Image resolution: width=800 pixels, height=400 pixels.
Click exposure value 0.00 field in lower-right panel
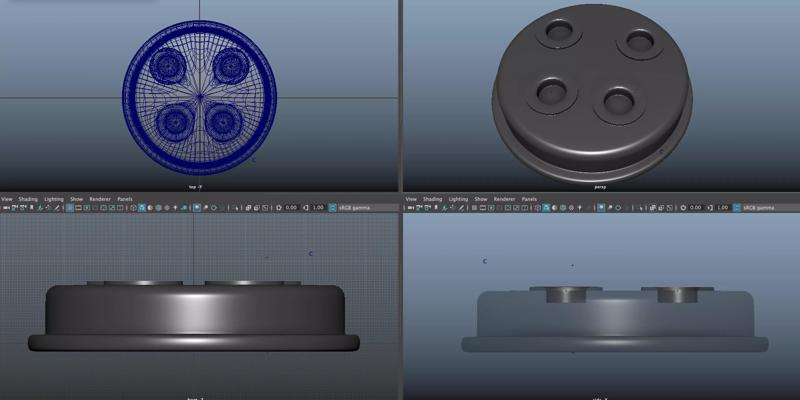695,208
